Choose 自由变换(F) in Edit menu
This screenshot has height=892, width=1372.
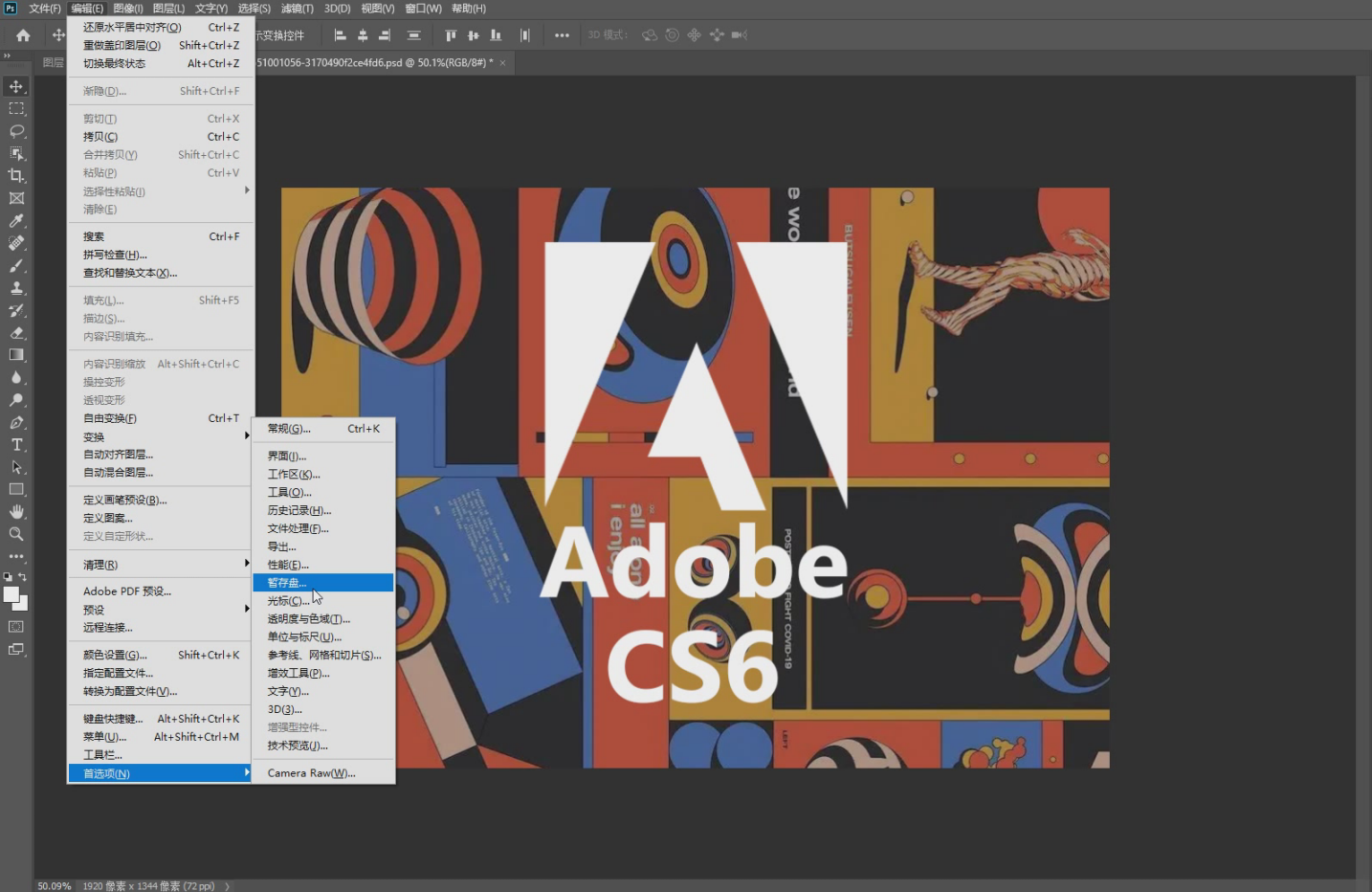point(161,418)
